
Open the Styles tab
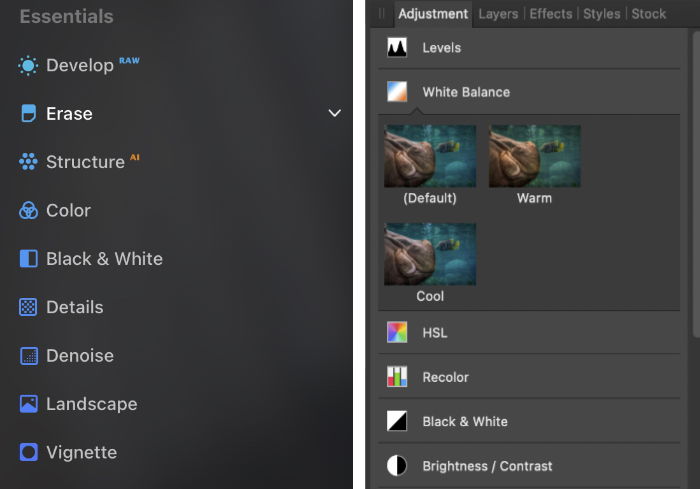coord(602,14)
